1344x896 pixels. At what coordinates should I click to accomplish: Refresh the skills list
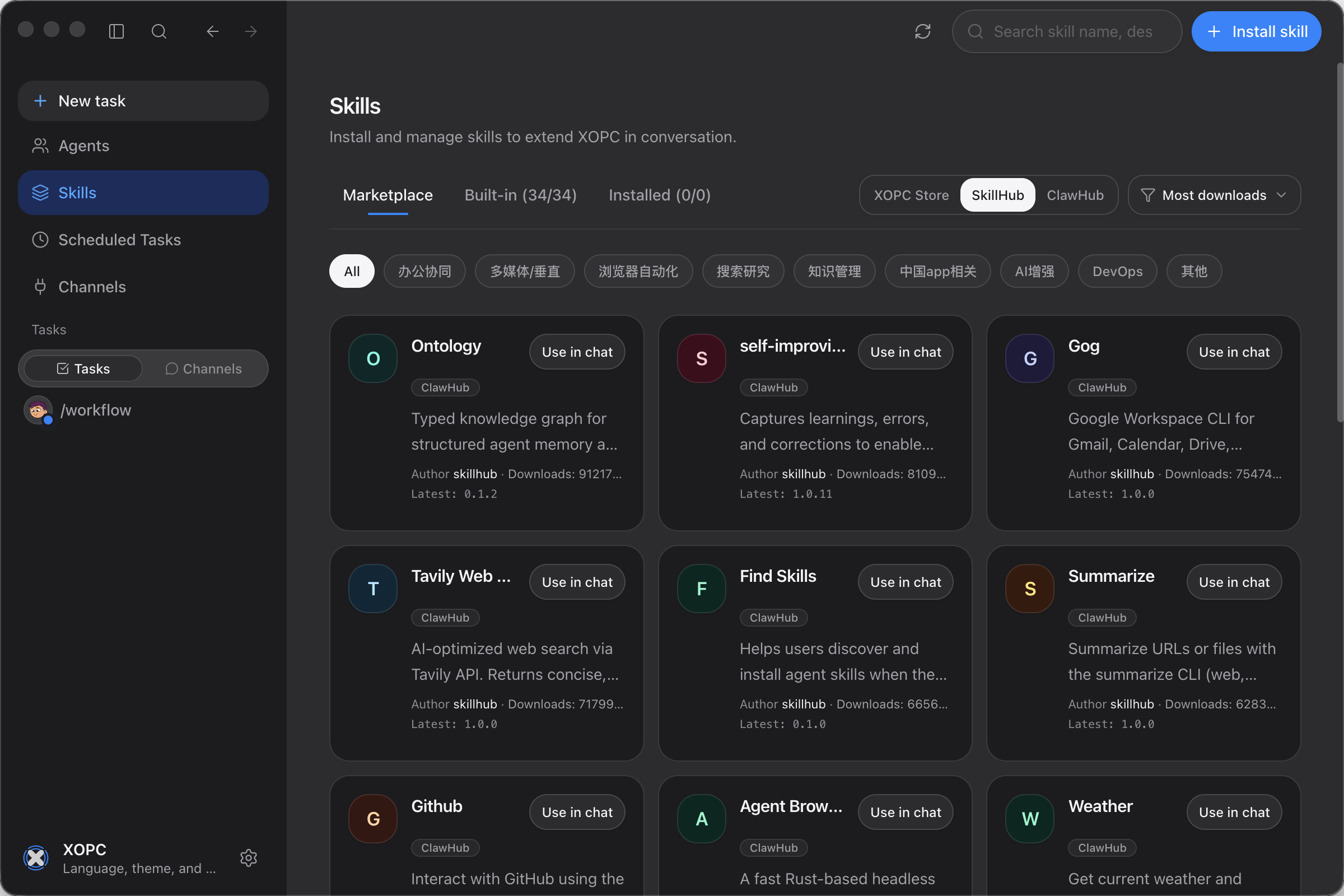coord(923,31)
